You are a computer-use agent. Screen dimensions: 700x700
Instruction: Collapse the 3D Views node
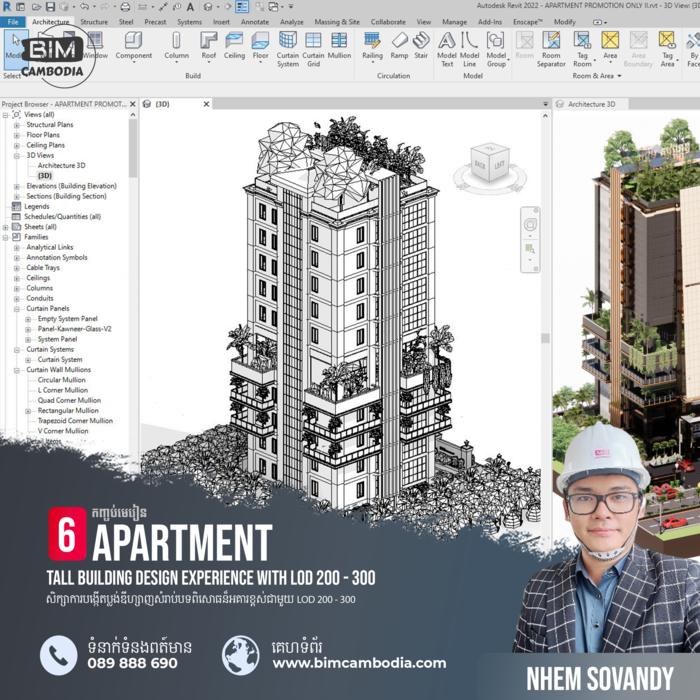coord(17,156)
